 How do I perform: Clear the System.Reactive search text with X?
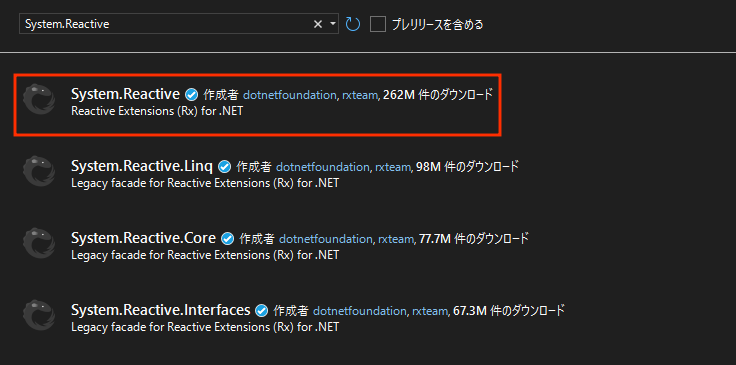click(x=318, y=24)
